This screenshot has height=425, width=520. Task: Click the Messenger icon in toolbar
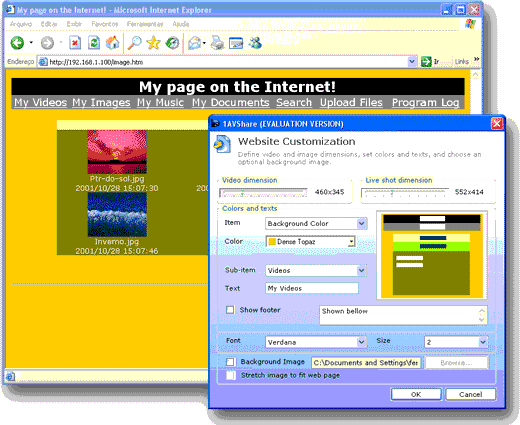(255, 43)
